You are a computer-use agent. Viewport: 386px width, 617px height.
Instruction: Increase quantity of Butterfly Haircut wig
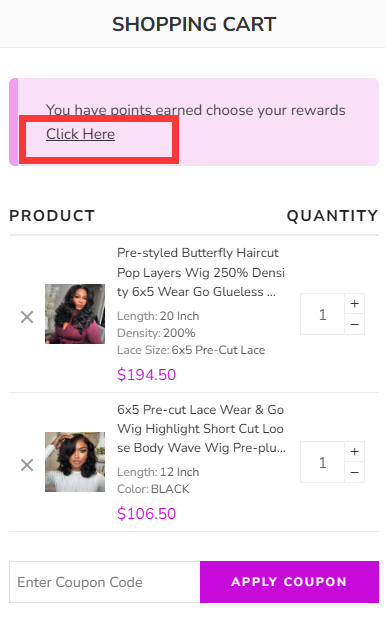355,303
